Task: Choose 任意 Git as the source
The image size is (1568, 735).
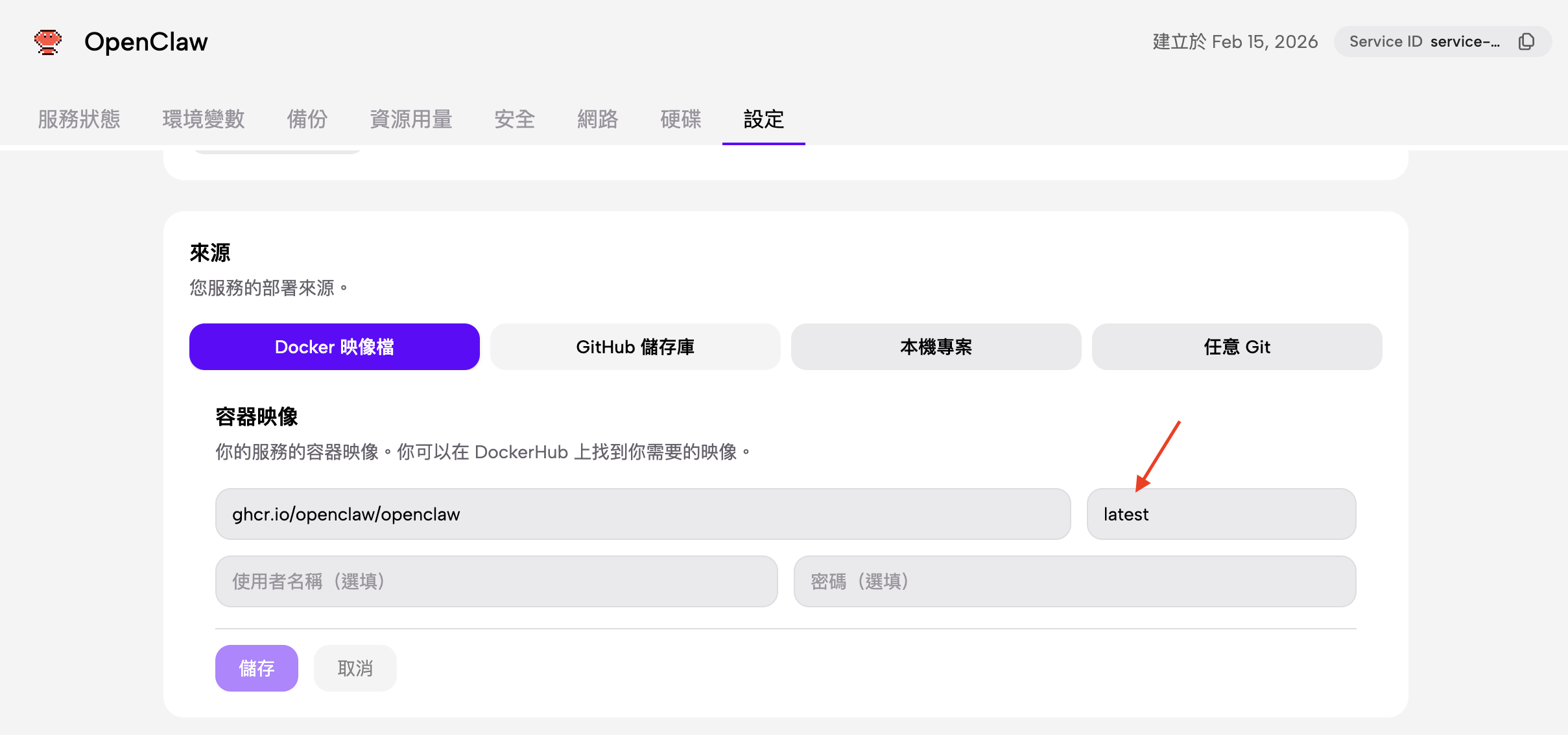Action: point(1236,347)
